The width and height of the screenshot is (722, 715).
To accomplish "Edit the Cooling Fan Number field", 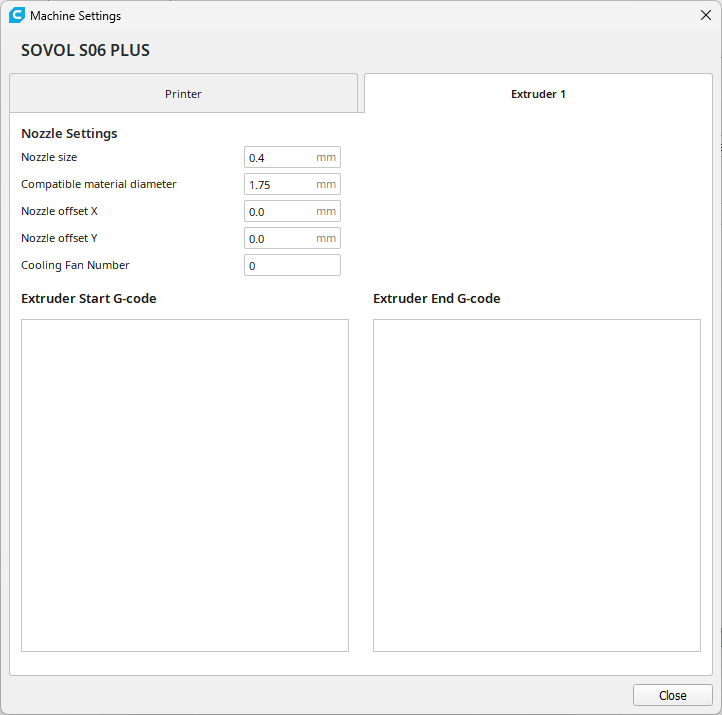I will [292, 265].
